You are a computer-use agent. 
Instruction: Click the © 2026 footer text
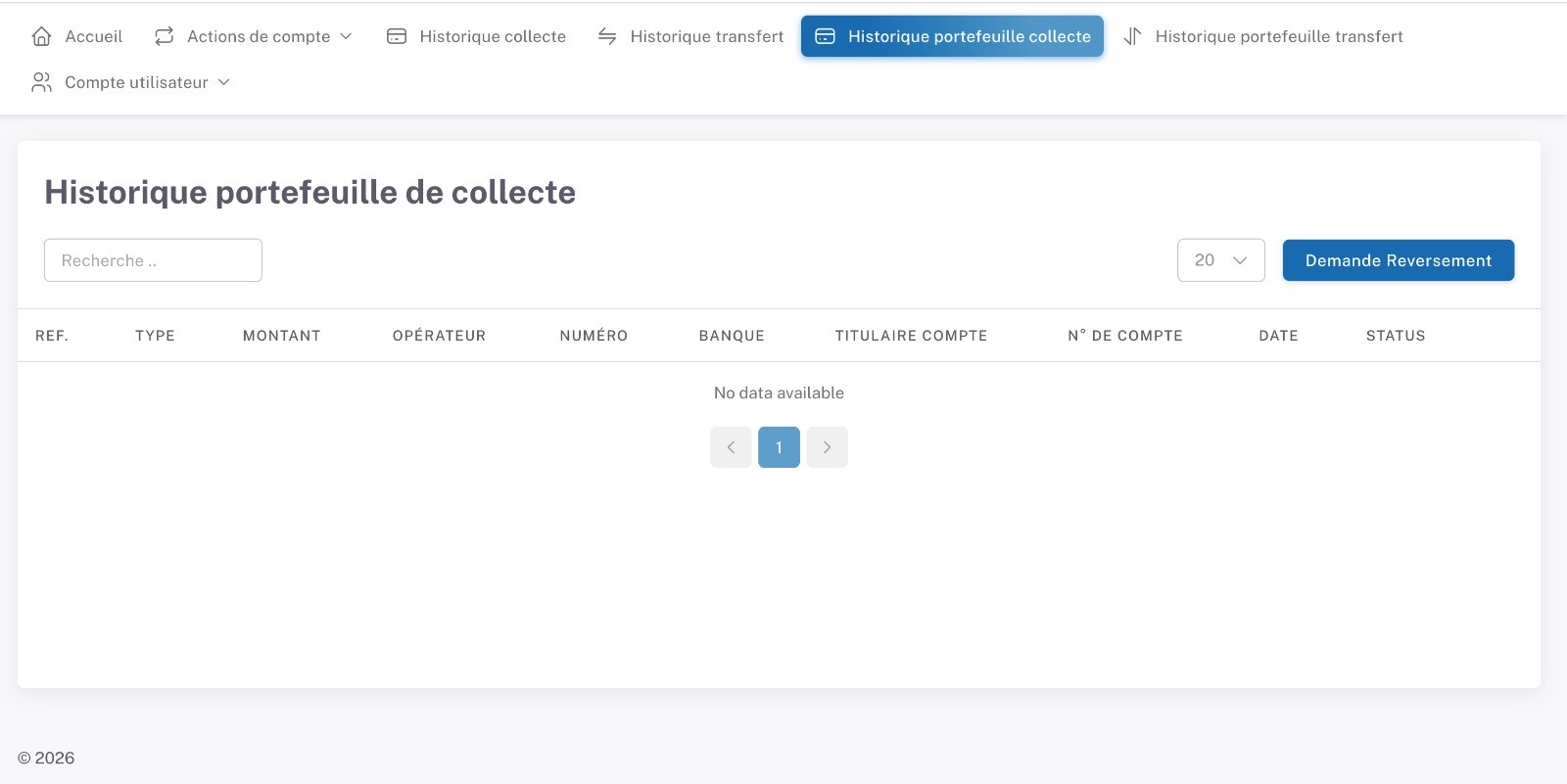46,758
